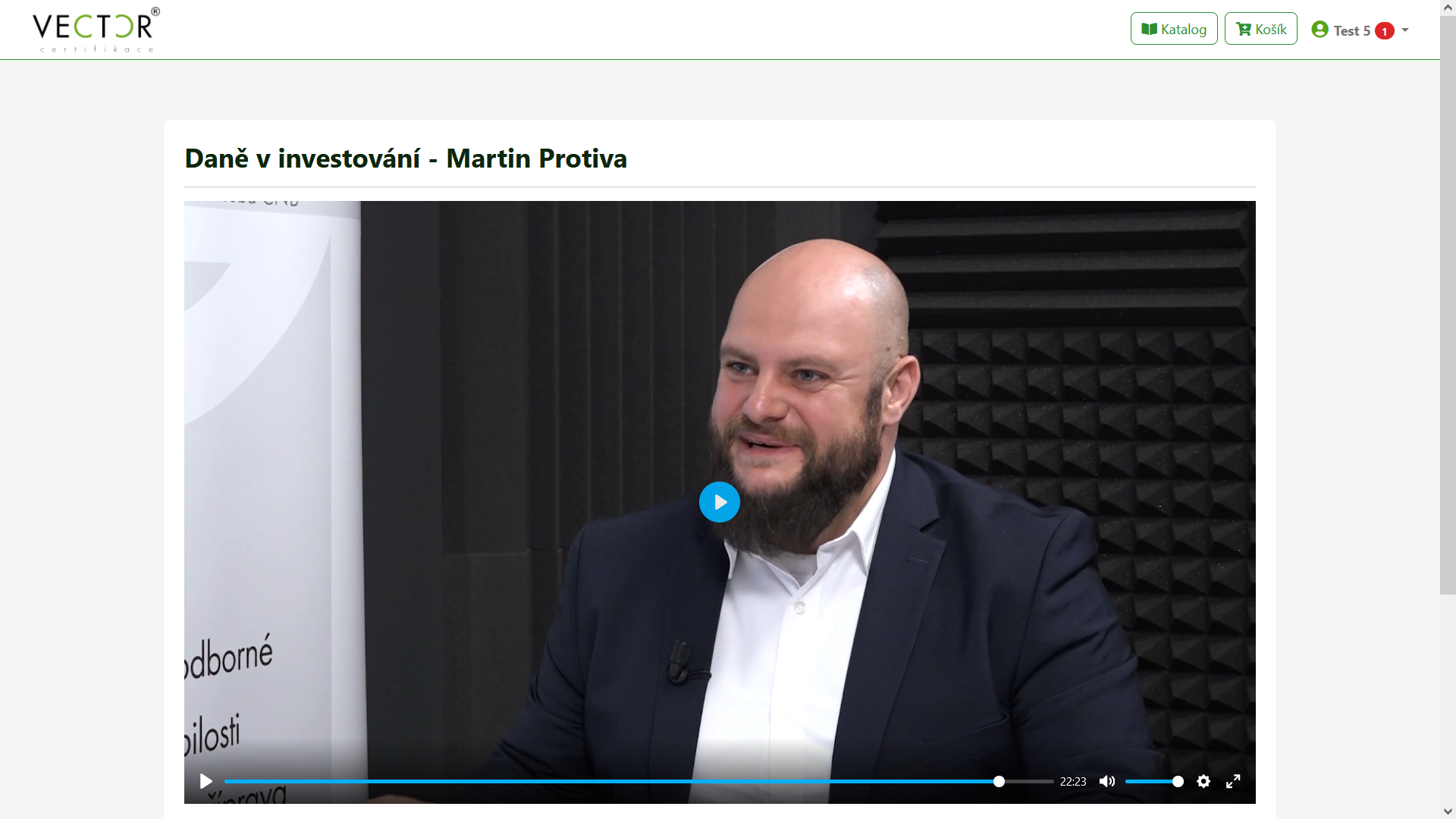This screenshot has width=1456, height=819.
Task: Click the remaining time 22:23 label
Action: point(1073,781)
